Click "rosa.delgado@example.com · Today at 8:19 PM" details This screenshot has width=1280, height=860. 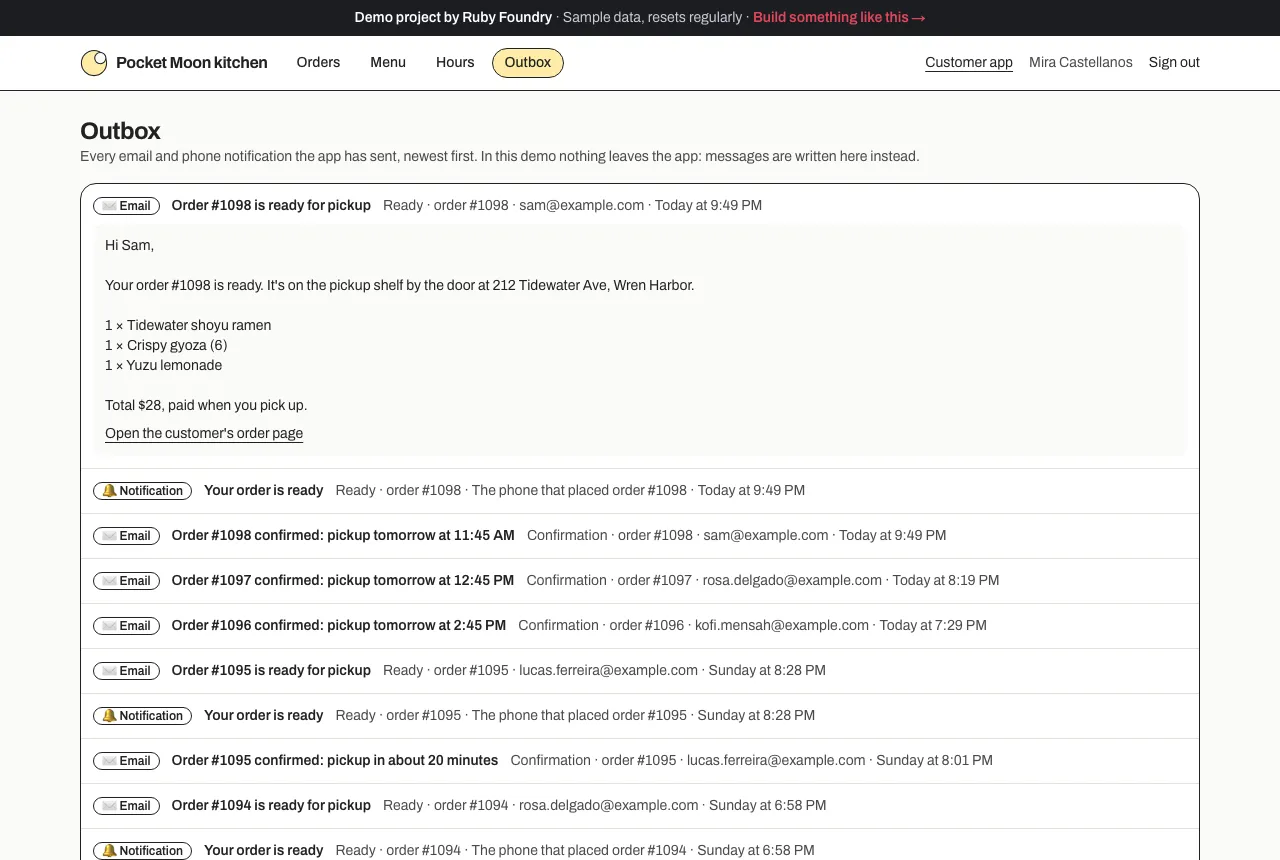[x=851, y=580]
